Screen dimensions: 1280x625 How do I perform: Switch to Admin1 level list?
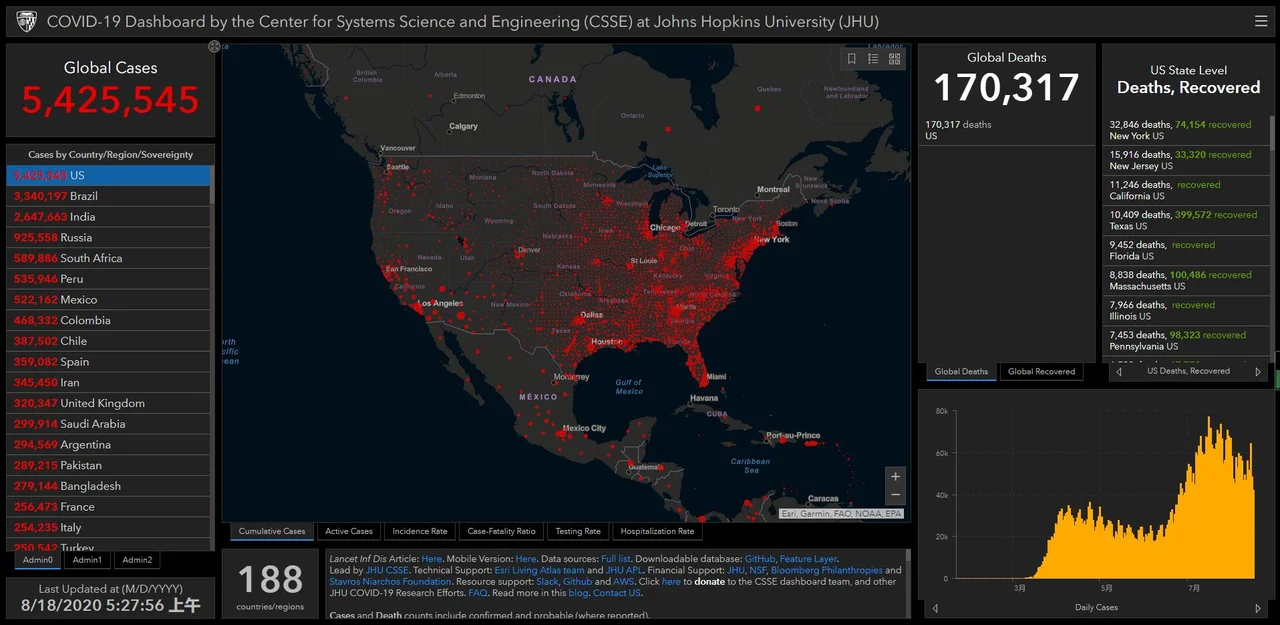(x=87, y=560)
